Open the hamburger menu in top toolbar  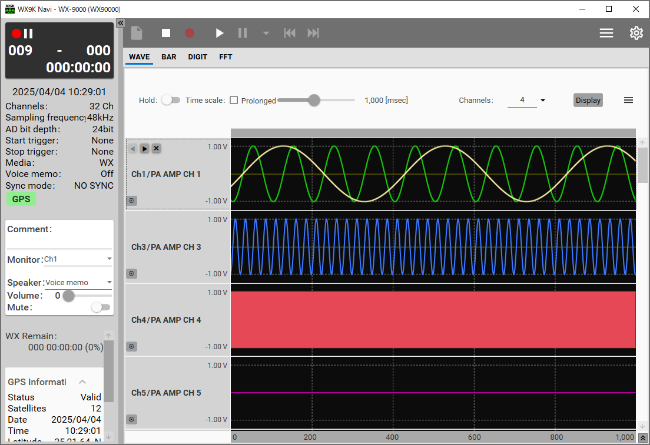(x=606, y=33)
